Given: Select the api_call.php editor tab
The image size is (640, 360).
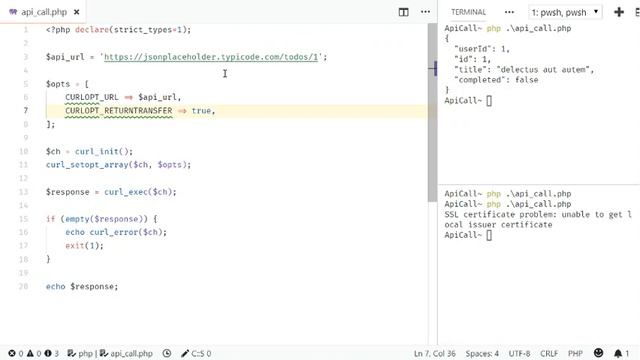Looking at the screenshot, I should [x=44, y=12].
